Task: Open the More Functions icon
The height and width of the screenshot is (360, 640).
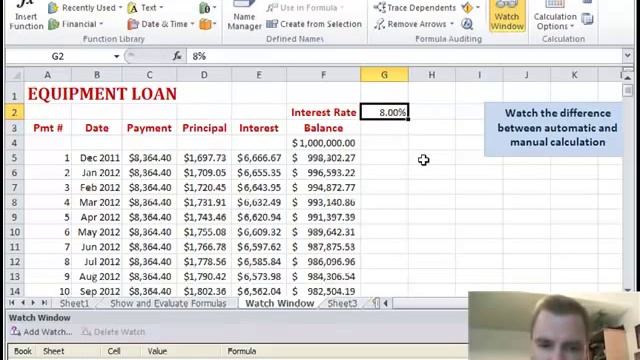Action: tap(207, 24)
